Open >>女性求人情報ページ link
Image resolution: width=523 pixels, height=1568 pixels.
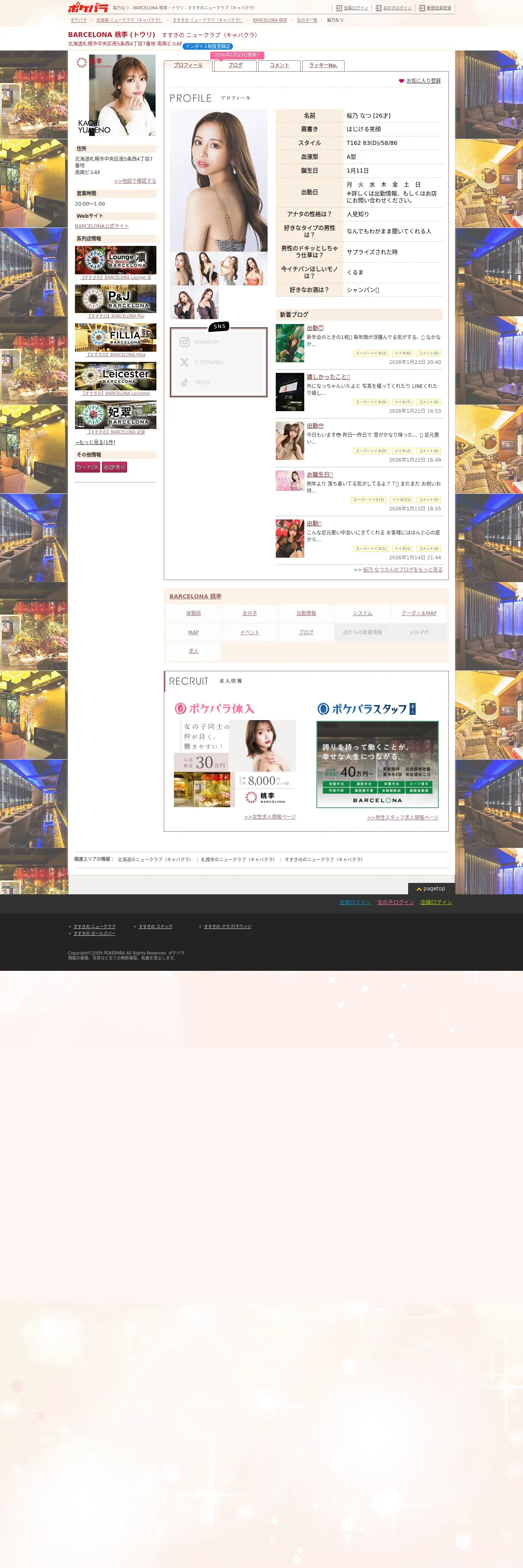[270, 817]
